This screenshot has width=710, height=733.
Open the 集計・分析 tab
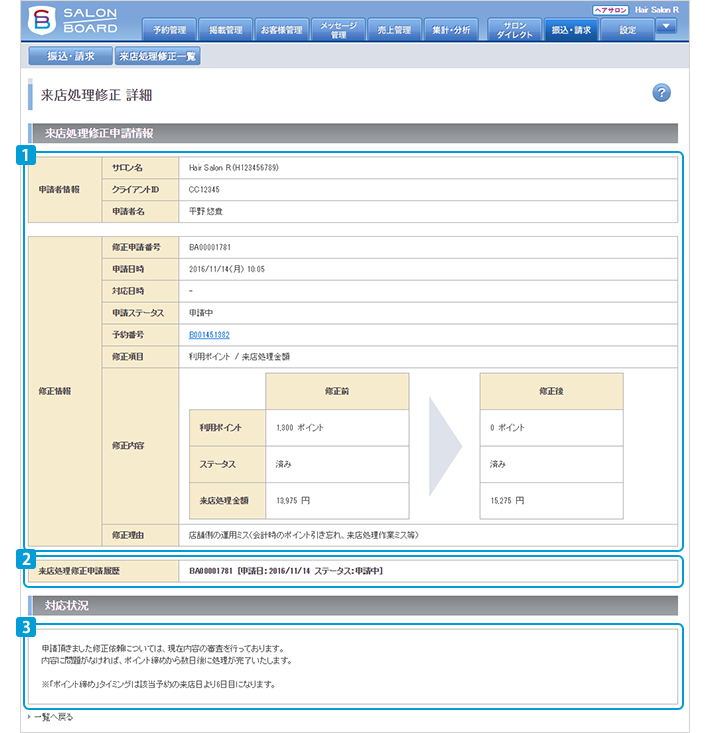[x=451, y=30]
